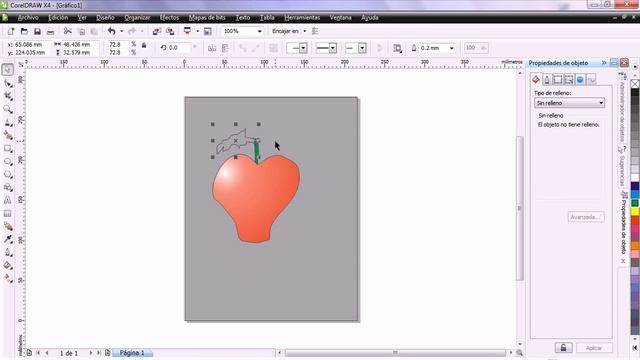Open the Administrador de objetos docker tab

click(x=622, y=107)
